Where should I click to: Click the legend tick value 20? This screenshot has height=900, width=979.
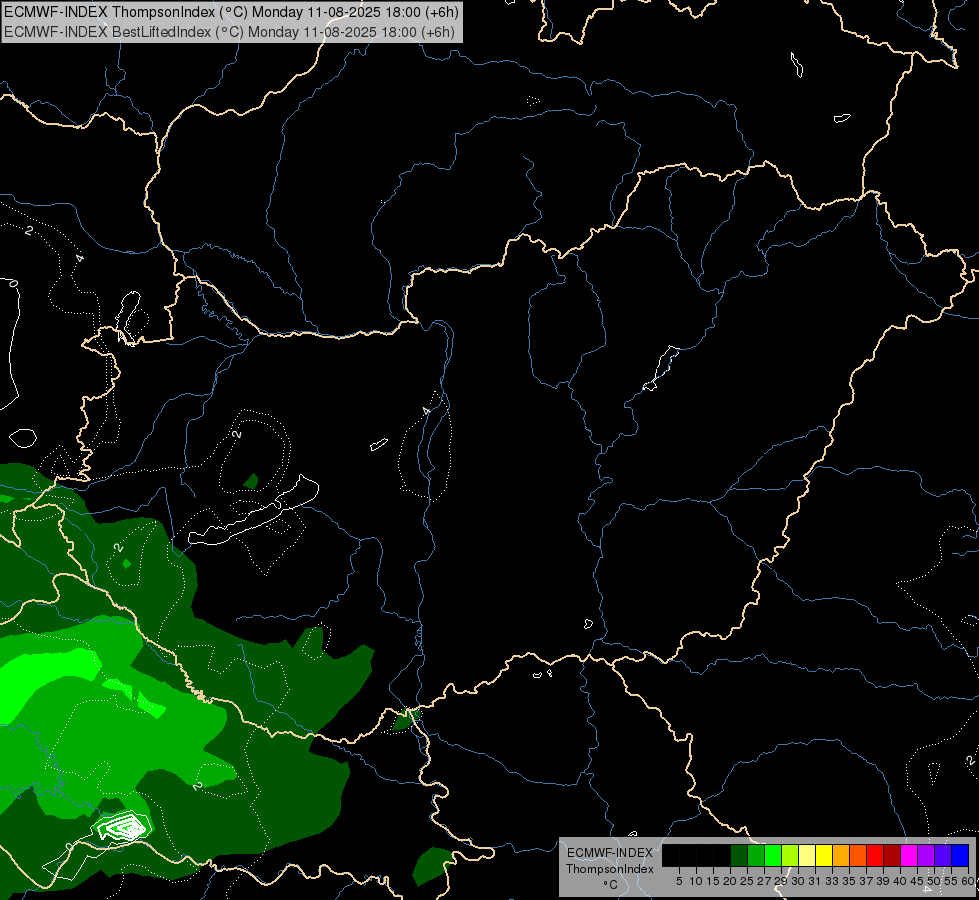coord(730,881)
